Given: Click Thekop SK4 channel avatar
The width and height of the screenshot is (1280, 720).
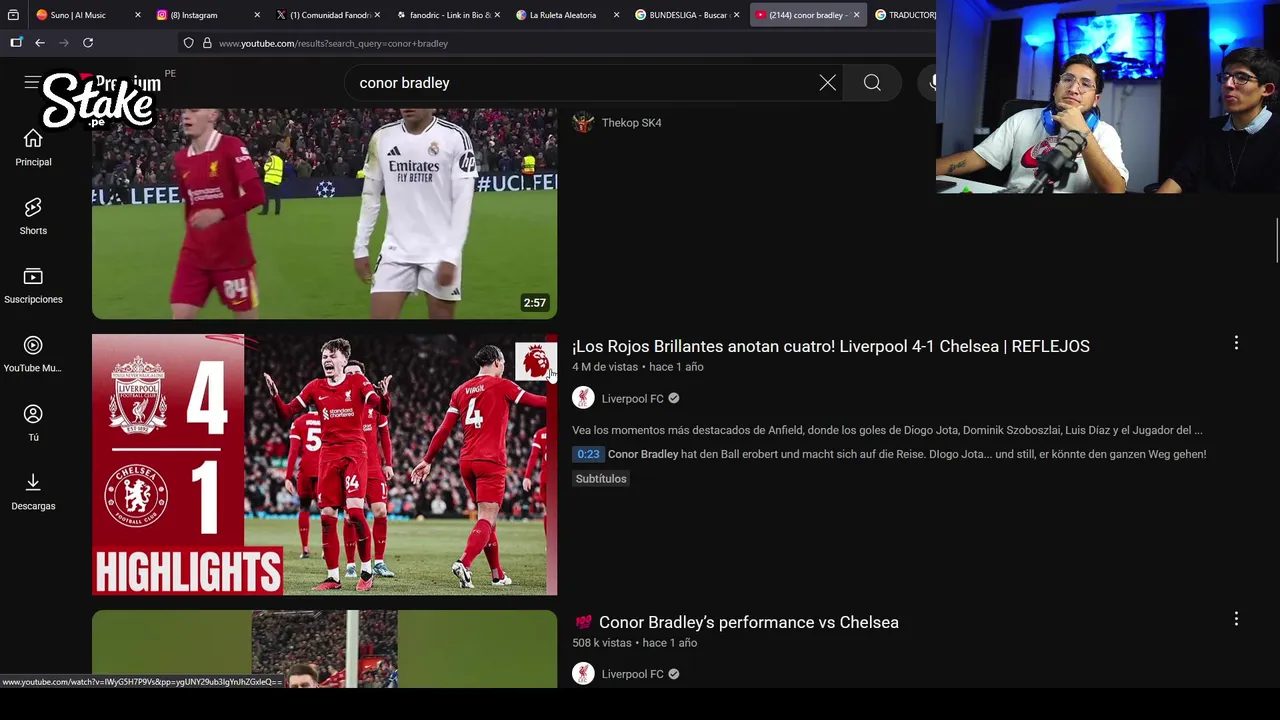Looking at the screenshot, I should (x=583, y=123).
